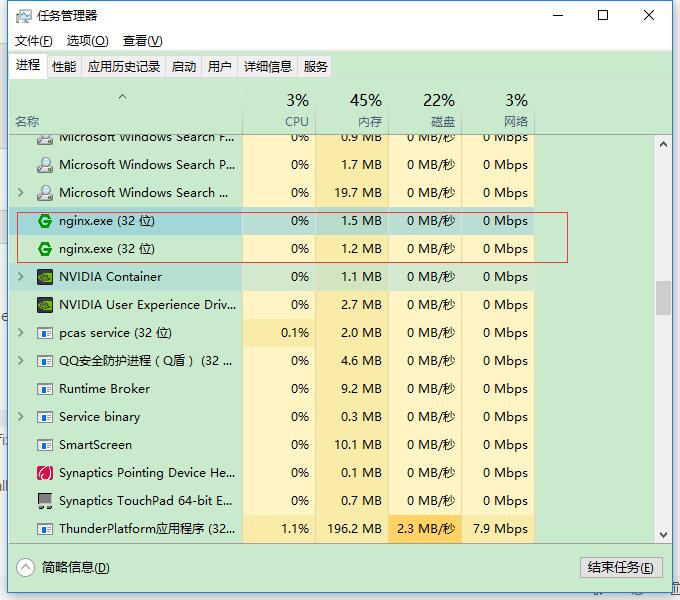Switch to the 应用历史记录 tab
Image resolution: width=680 pixels, height=600 pixels.
(x=124, y=67)
